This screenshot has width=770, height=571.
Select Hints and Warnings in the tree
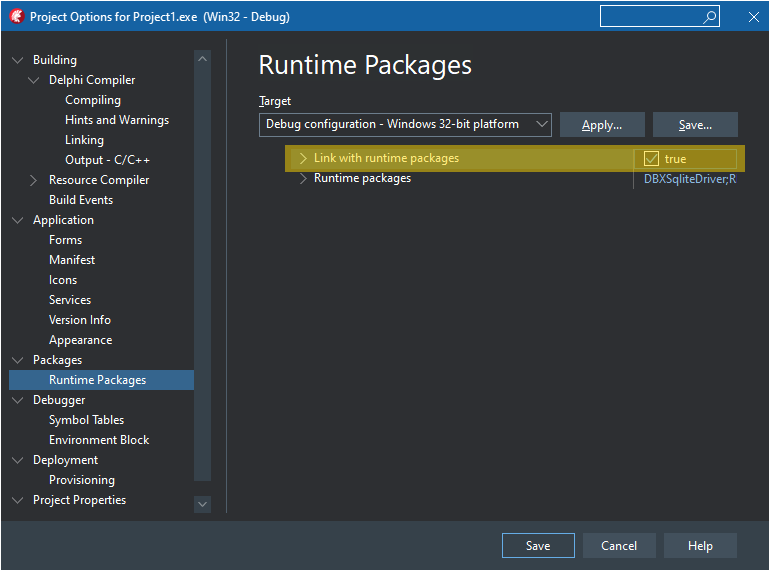pos(116,120)
